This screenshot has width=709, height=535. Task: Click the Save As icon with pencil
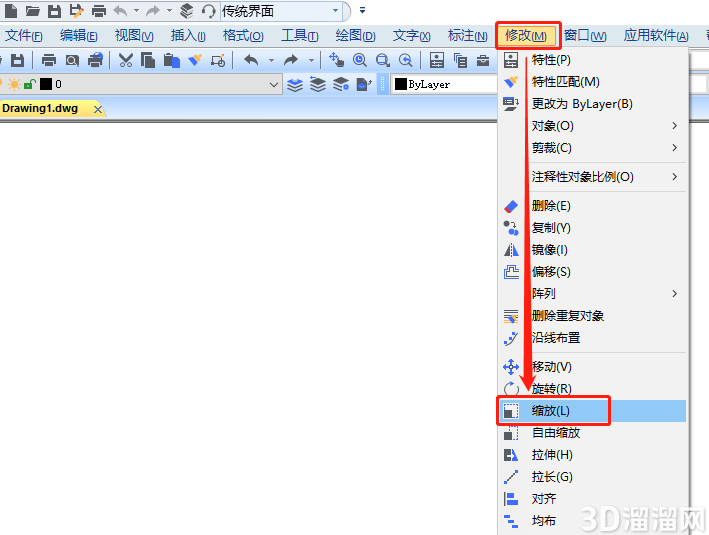[x=76, y=11]
